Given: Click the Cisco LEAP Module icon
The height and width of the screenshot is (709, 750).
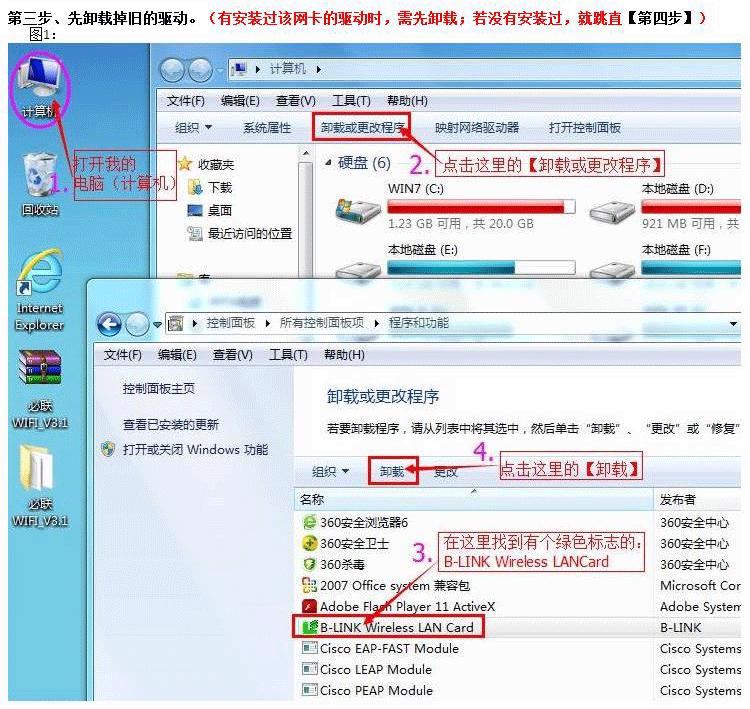Looking at the screenshot, I should (309, 669).
